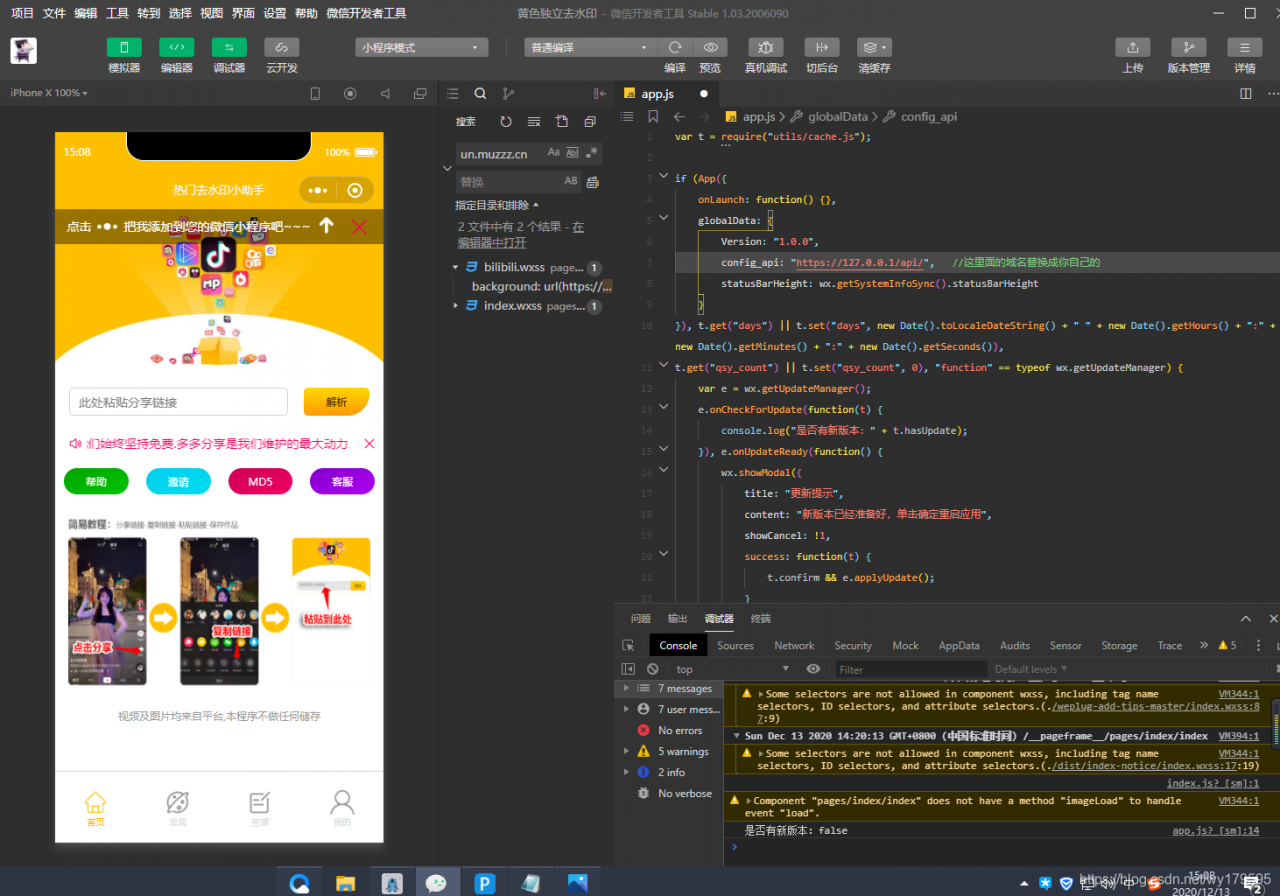Click the element inspector arrow icon
Screen dimensions: 1280x896
tap(628, 646)
